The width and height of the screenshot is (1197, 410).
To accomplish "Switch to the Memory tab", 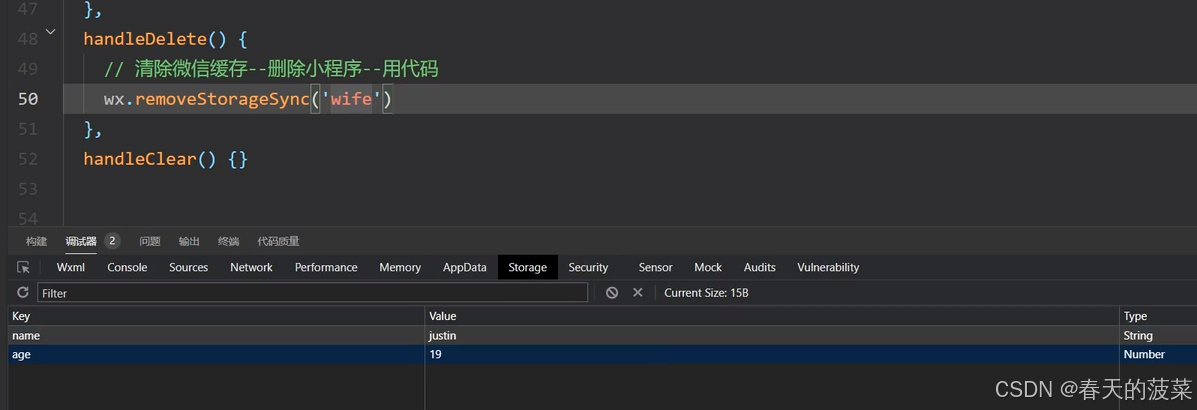I will (400, 267).
